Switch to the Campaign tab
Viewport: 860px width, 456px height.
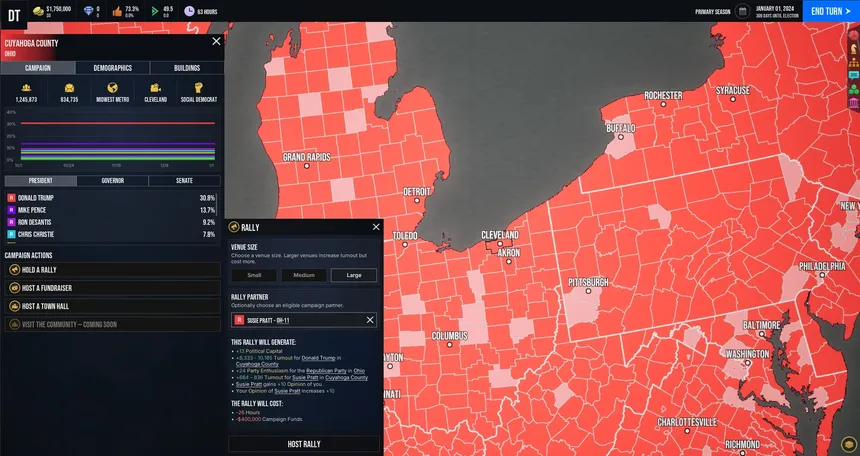[38, 68]
